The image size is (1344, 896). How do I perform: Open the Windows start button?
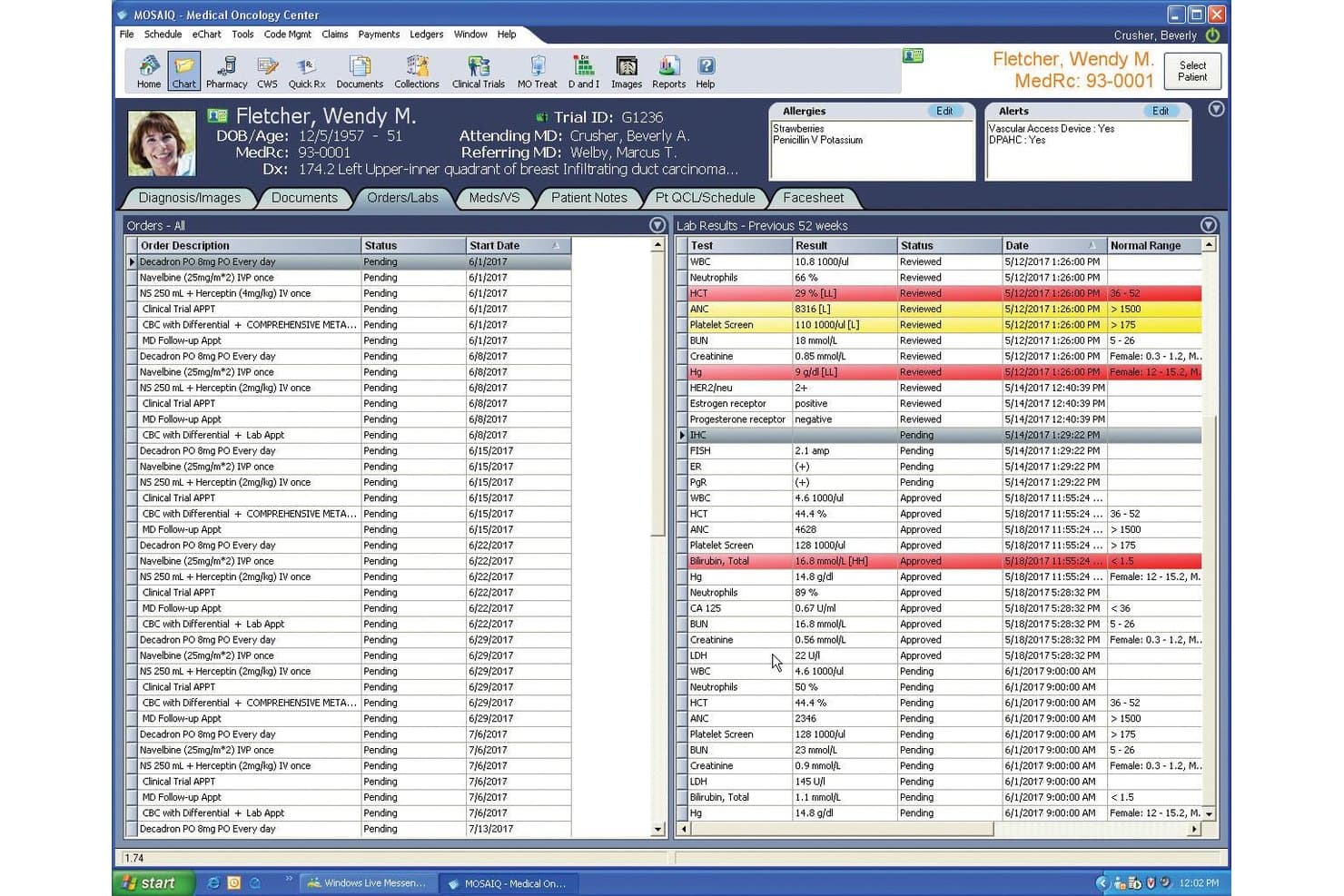coord(154,882)
